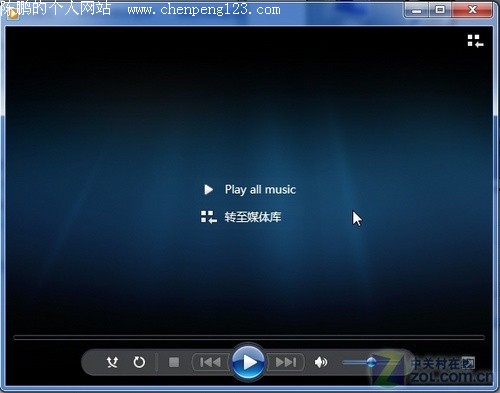Skip to the next track

(x=286, y=362)
